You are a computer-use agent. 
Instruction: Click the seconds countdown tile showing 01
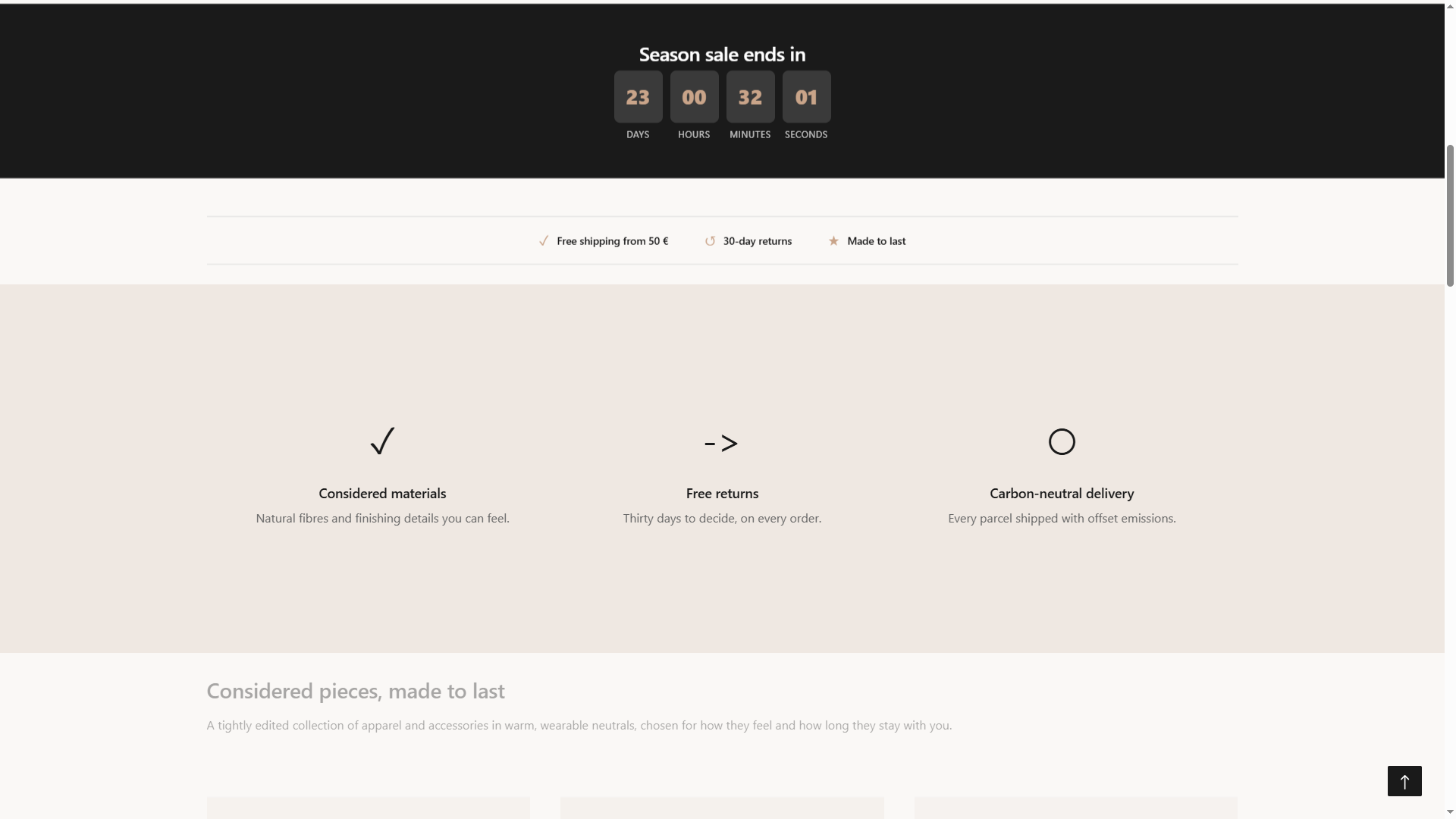(806, 97)
